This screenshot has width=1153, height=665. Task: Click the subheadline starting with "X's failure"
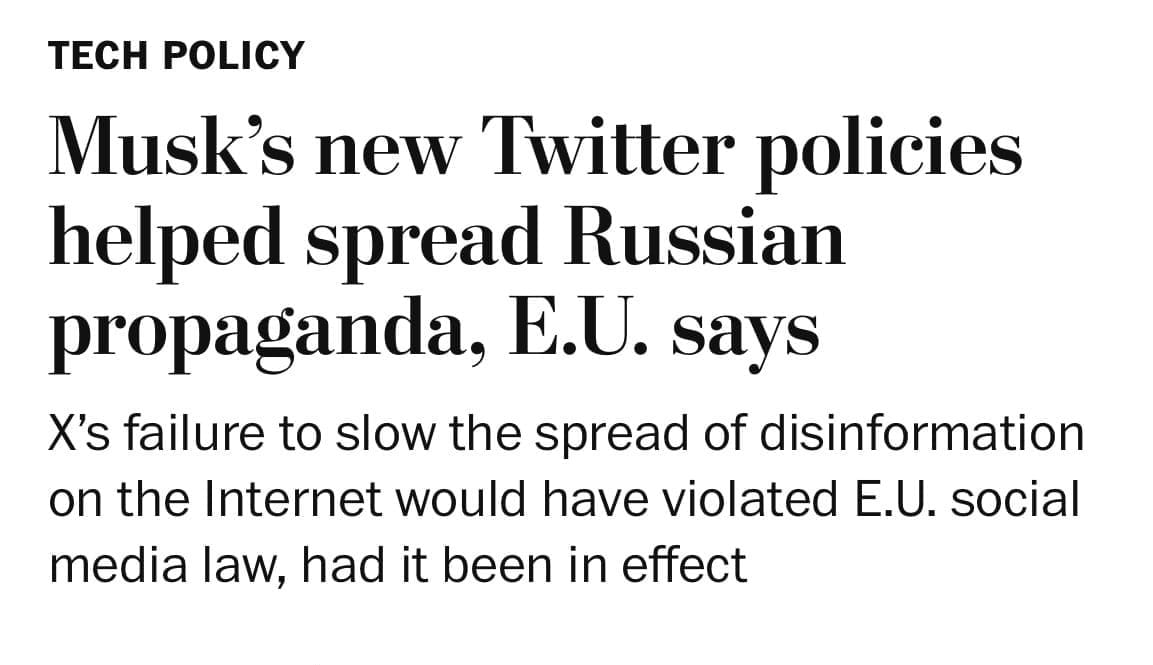point(565,500)
